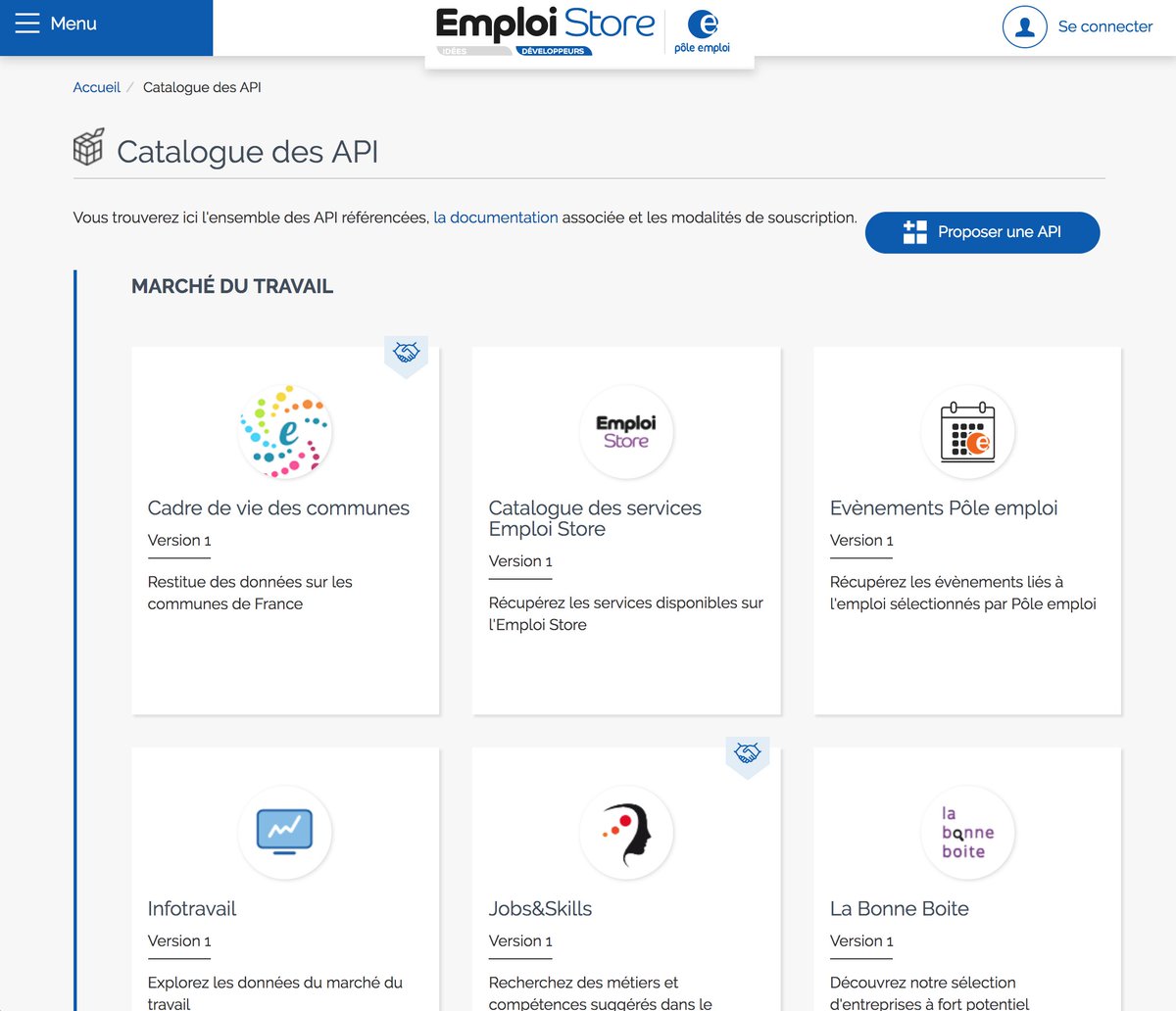Click the IDÉES tab under the logo
This screenshot has width=1176, height=1011.
[x=472, y=51]
